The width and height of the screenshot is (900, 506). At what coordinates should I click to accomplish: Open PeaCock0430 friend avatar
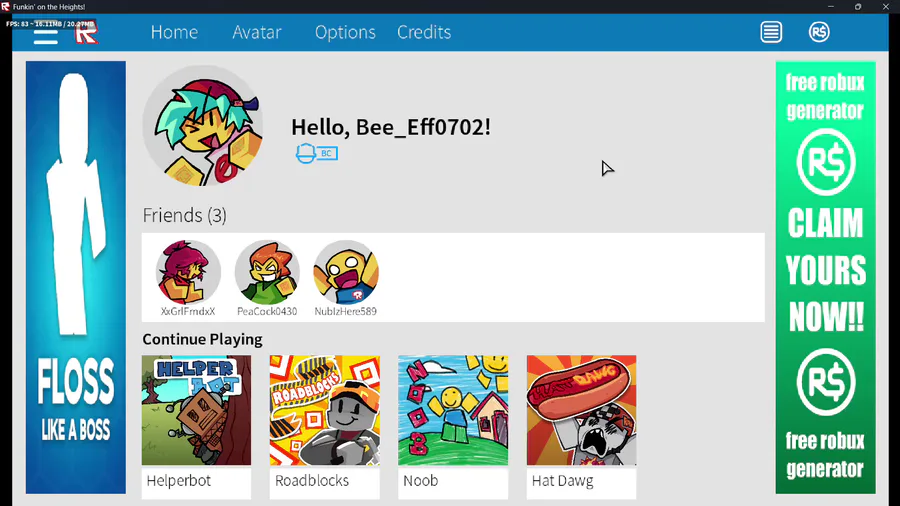click(267, 272)
